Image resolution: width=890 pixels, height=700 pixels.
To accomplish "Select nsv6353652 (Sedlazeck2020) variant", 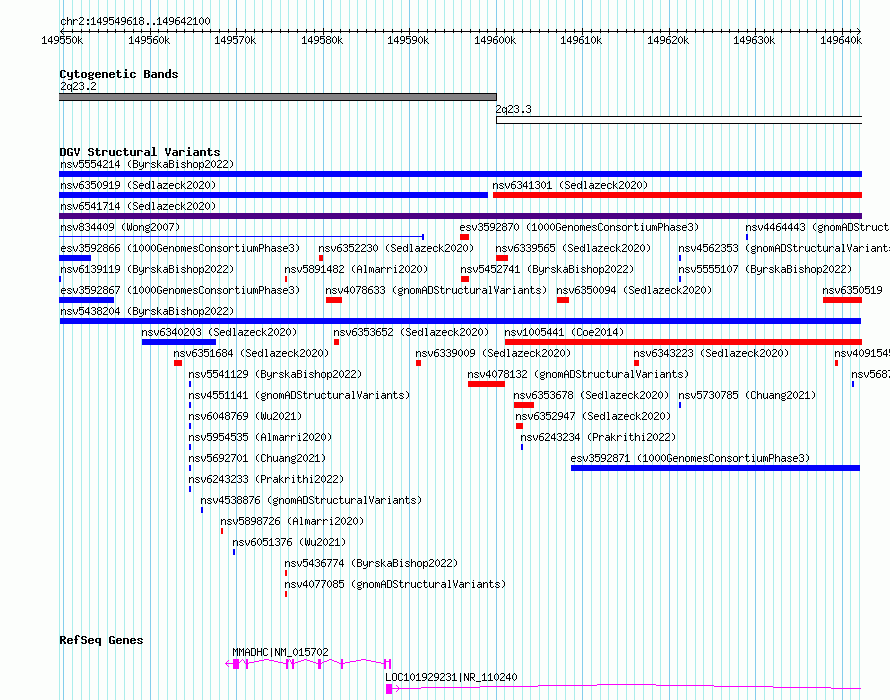I will [x=411, y=333].
